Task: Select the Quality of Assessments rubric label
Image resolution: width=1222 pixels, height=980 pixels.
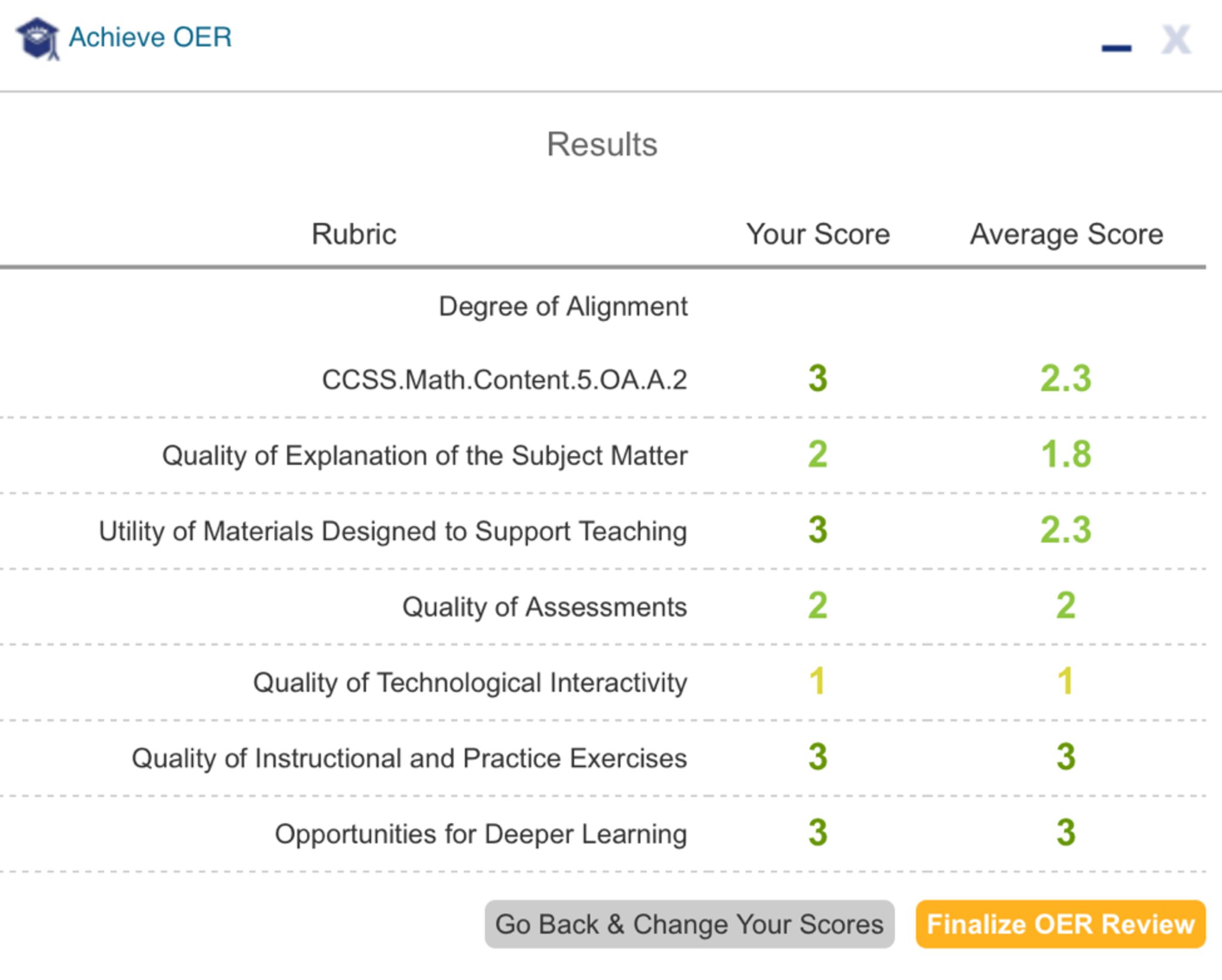Action: [x=544, y=607]
